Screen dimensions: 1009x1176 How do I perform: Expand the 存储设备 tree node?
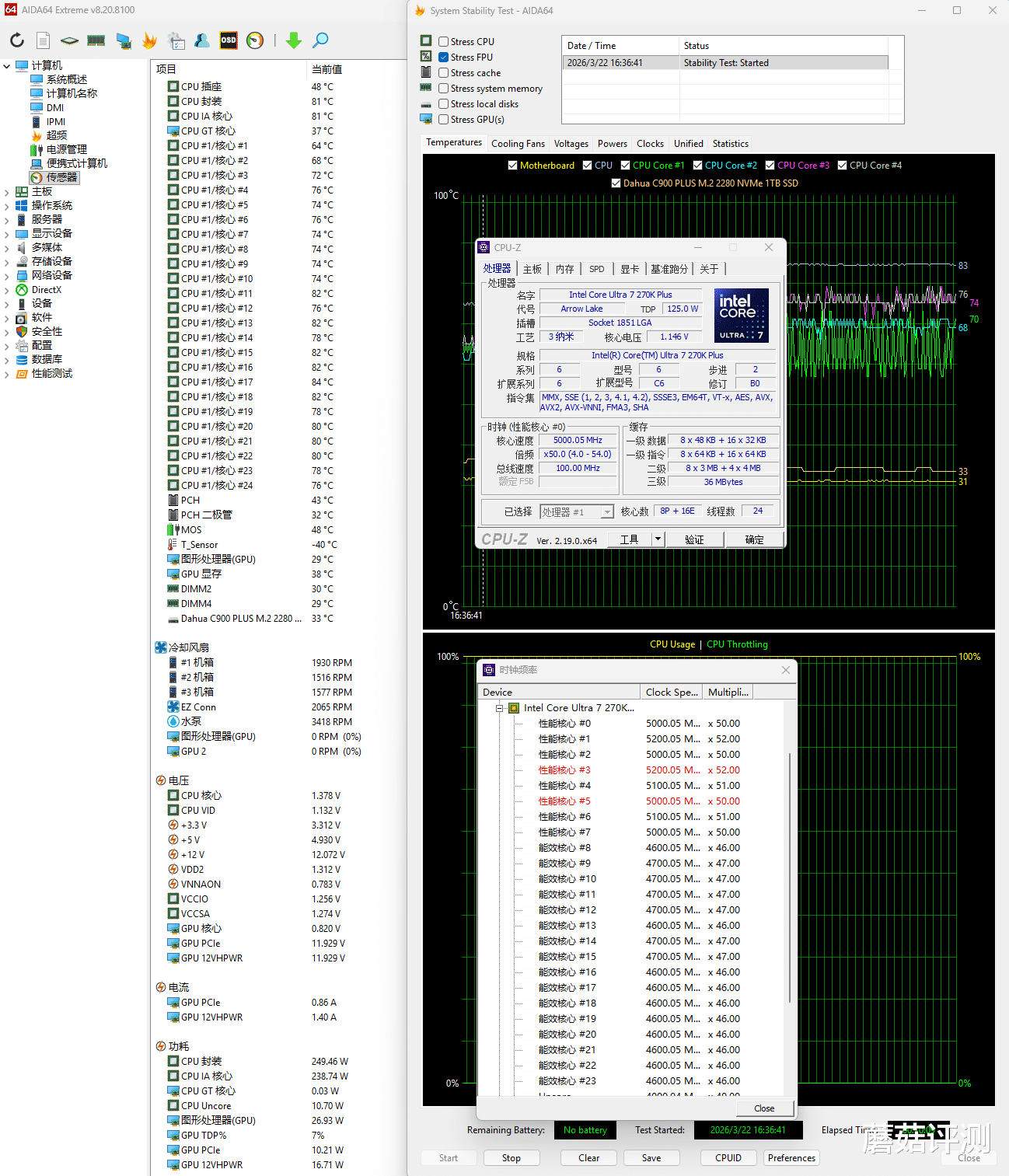tap(7, 262)
